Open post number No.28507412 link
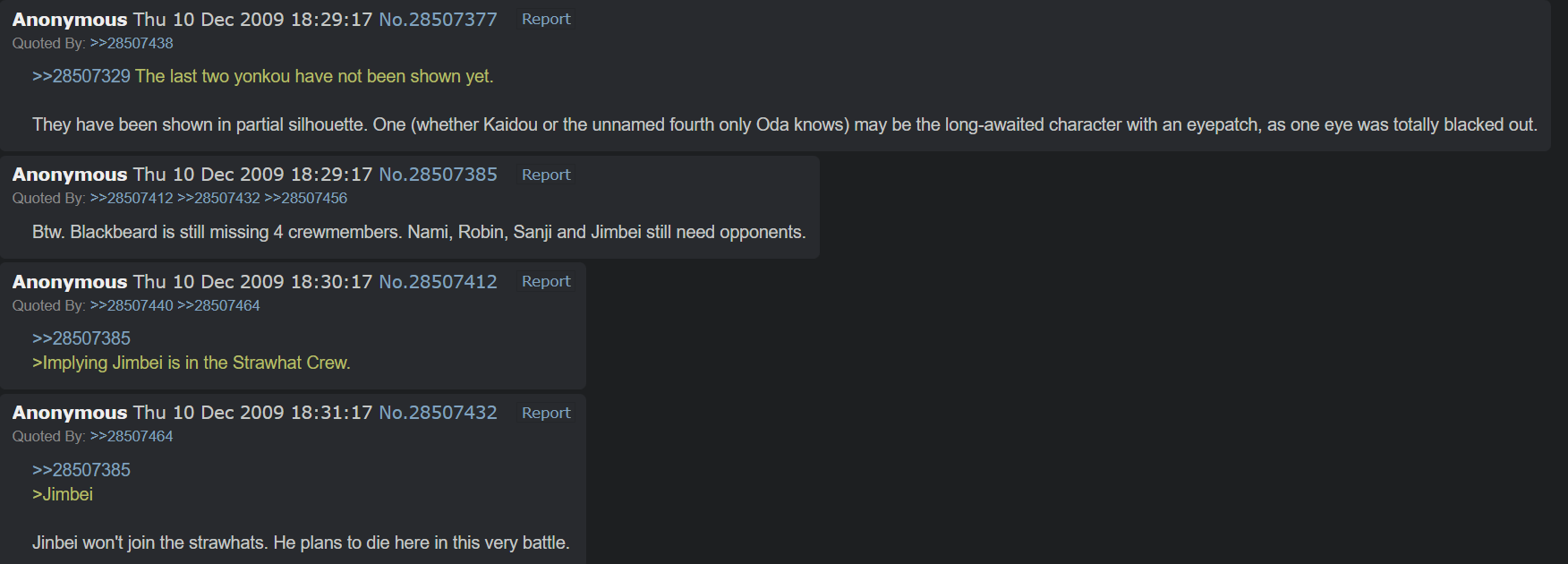 point(438,282)
